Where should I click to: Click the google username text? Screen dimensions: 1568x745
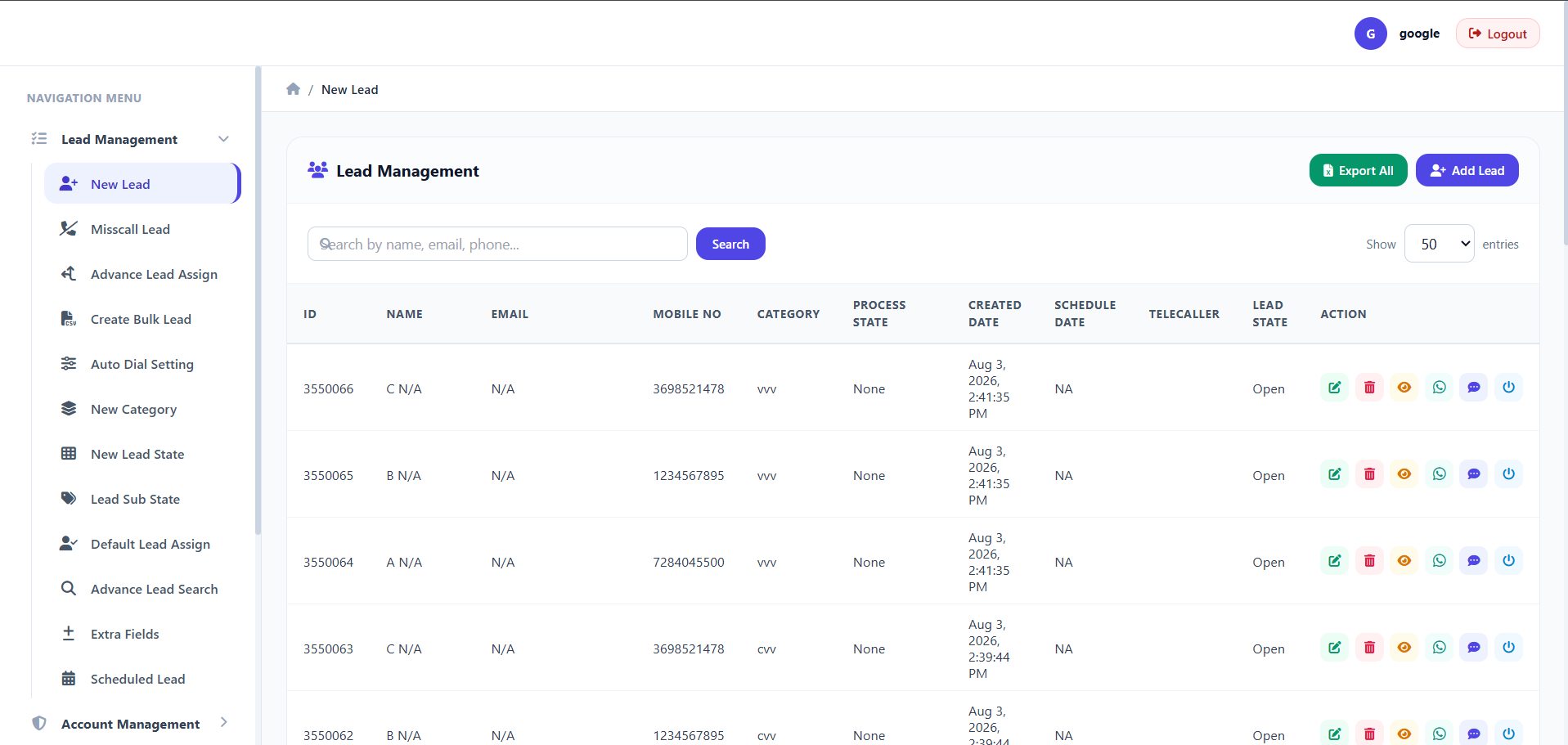(1419, 34)
